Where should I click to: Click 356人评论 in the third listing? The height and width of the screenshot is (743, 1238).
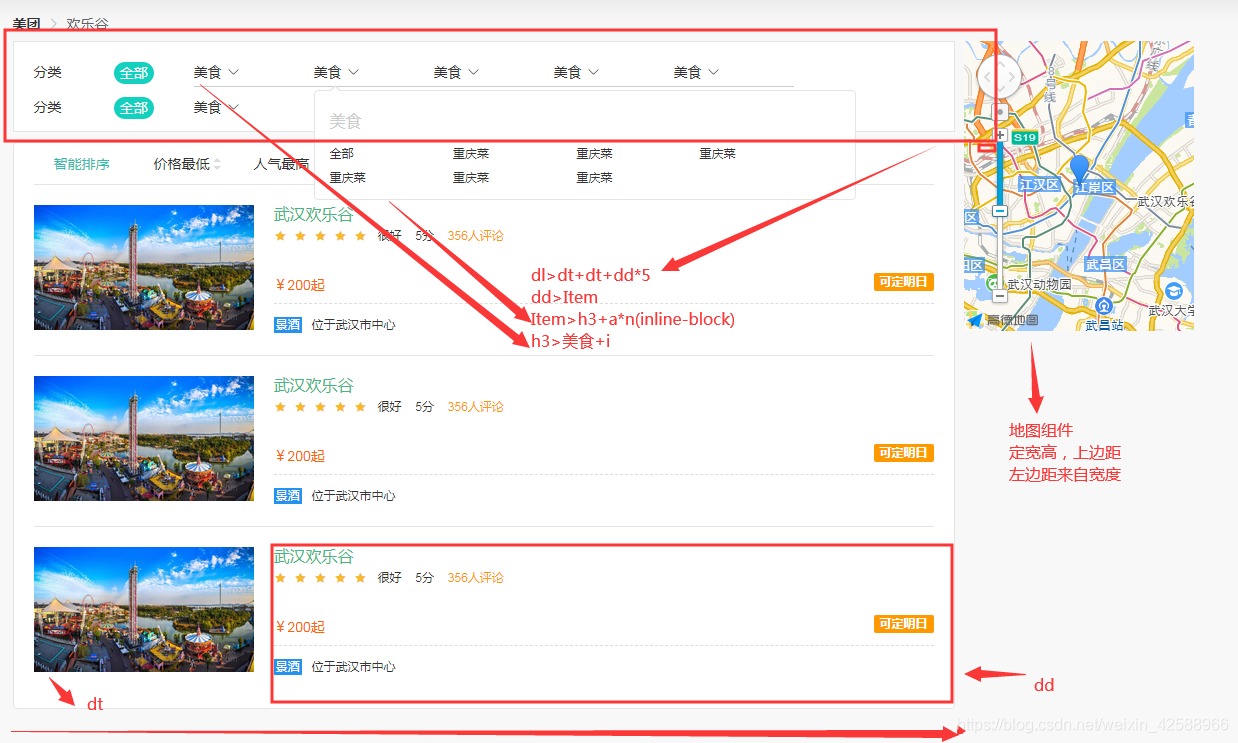476,578
